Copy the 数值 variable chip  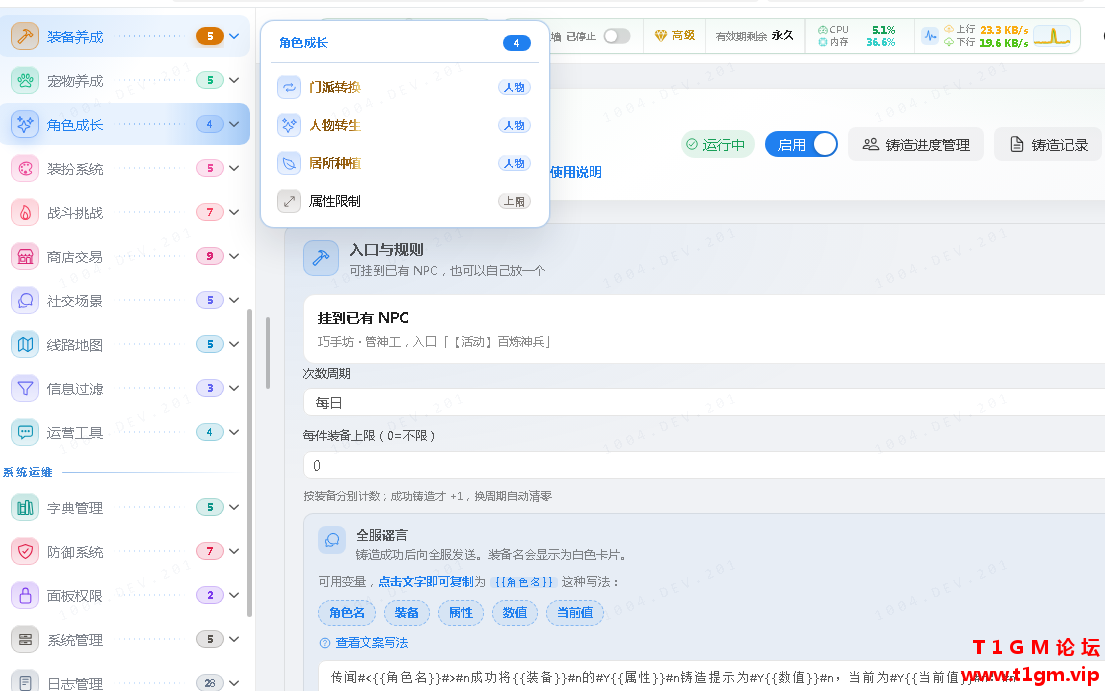(x=514, y=613)
